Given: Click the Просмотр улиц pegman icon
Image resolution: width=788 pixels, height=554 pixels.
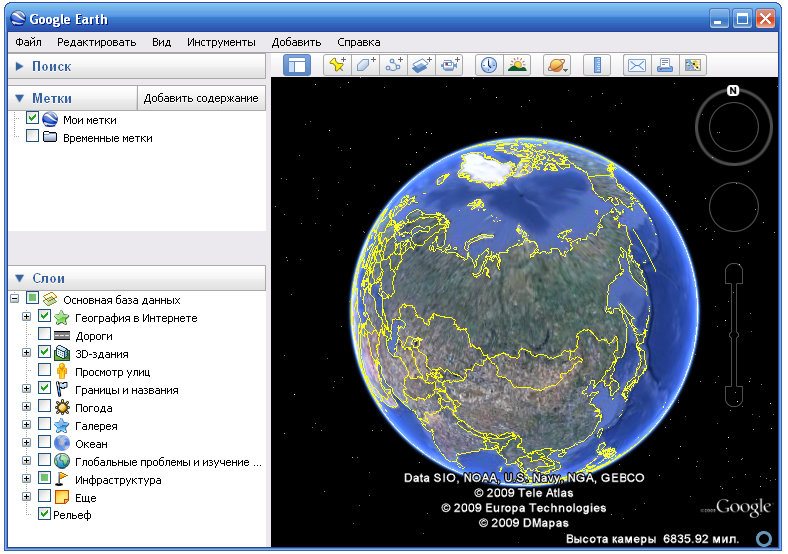Looking at the screenshot, I should 62,371.
